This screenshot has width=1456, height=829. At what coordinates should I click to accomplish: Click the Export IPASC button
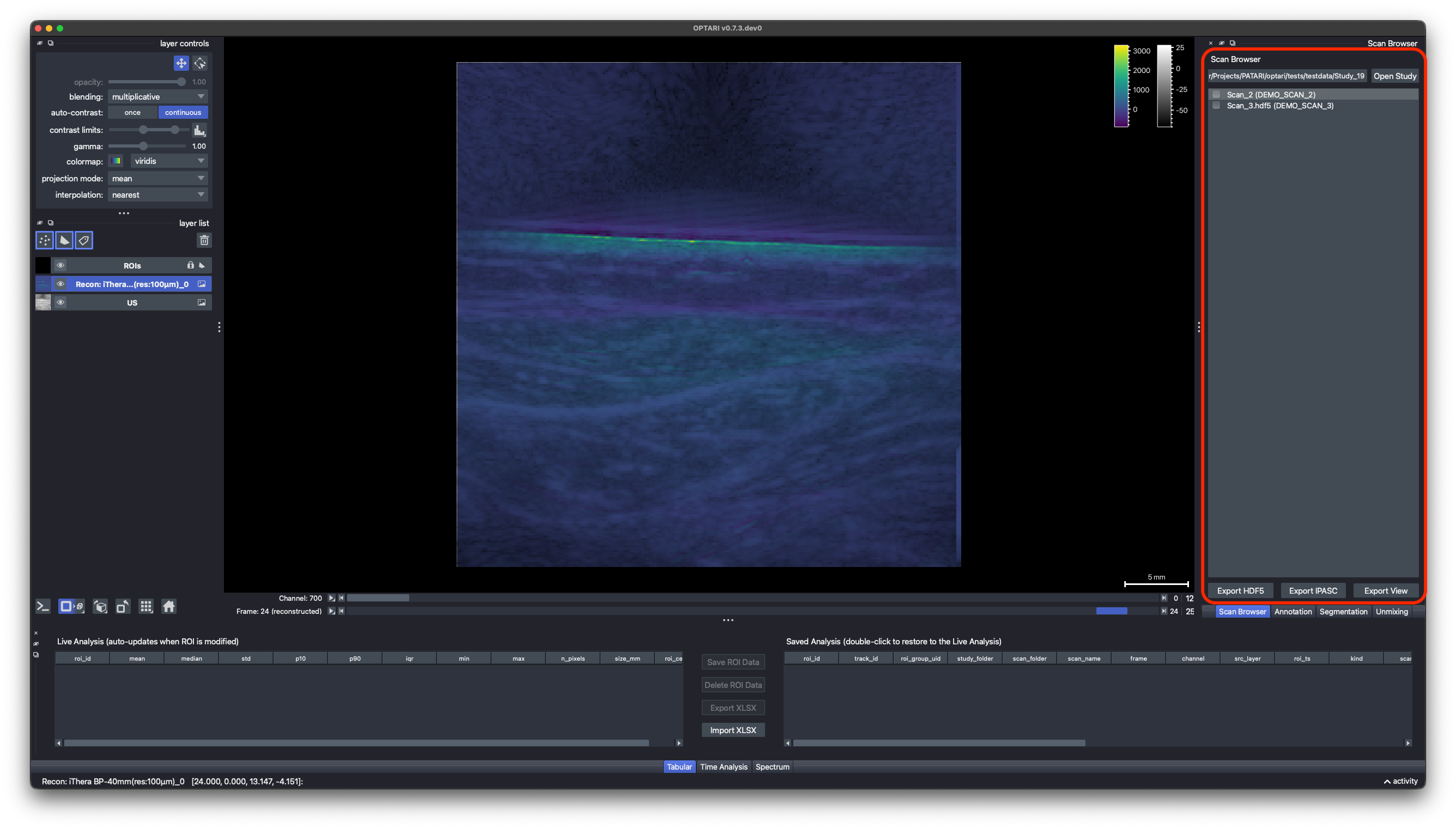1313,591
